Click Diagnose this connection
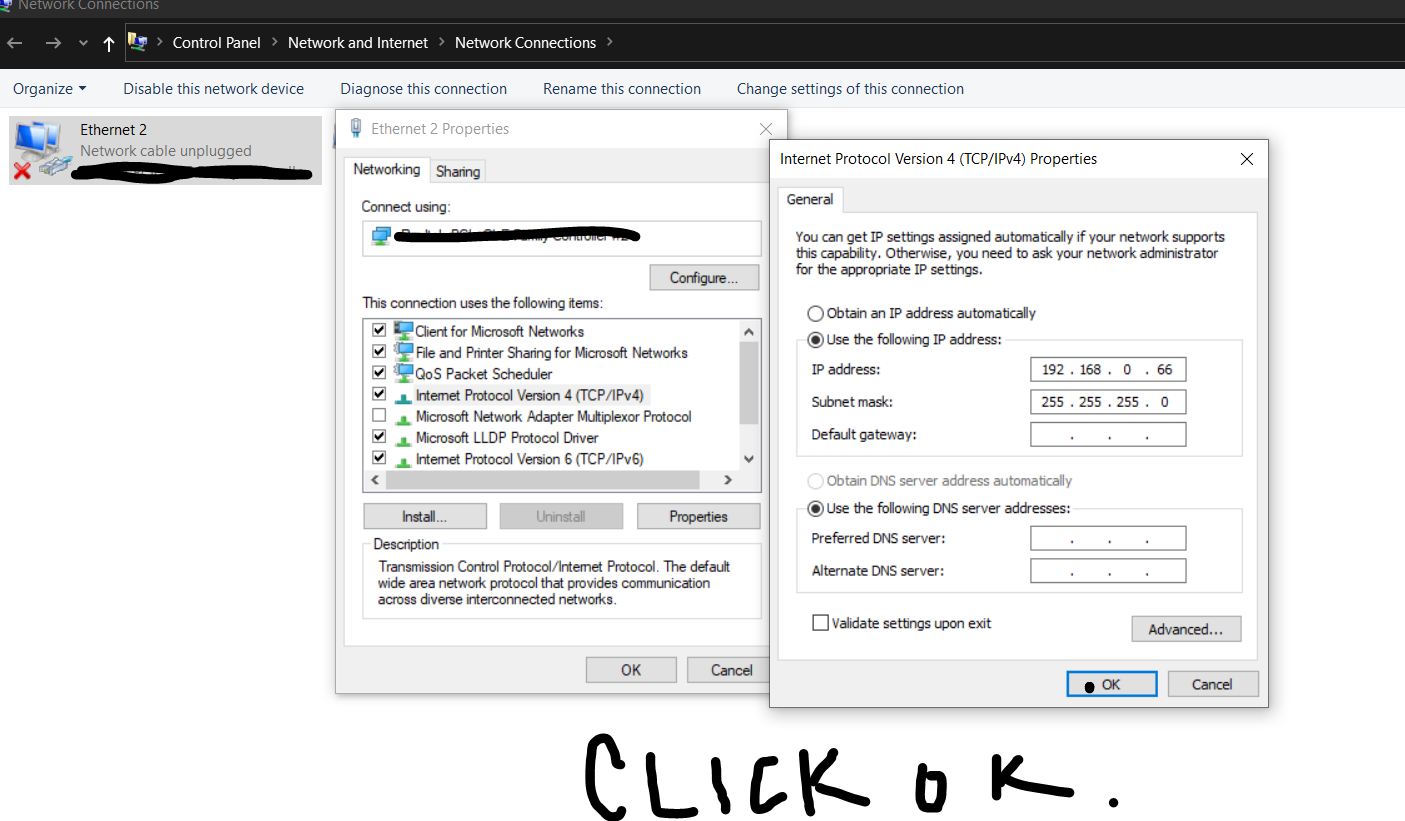This screenshot has height=821, width=1405. tap(424, 89)
